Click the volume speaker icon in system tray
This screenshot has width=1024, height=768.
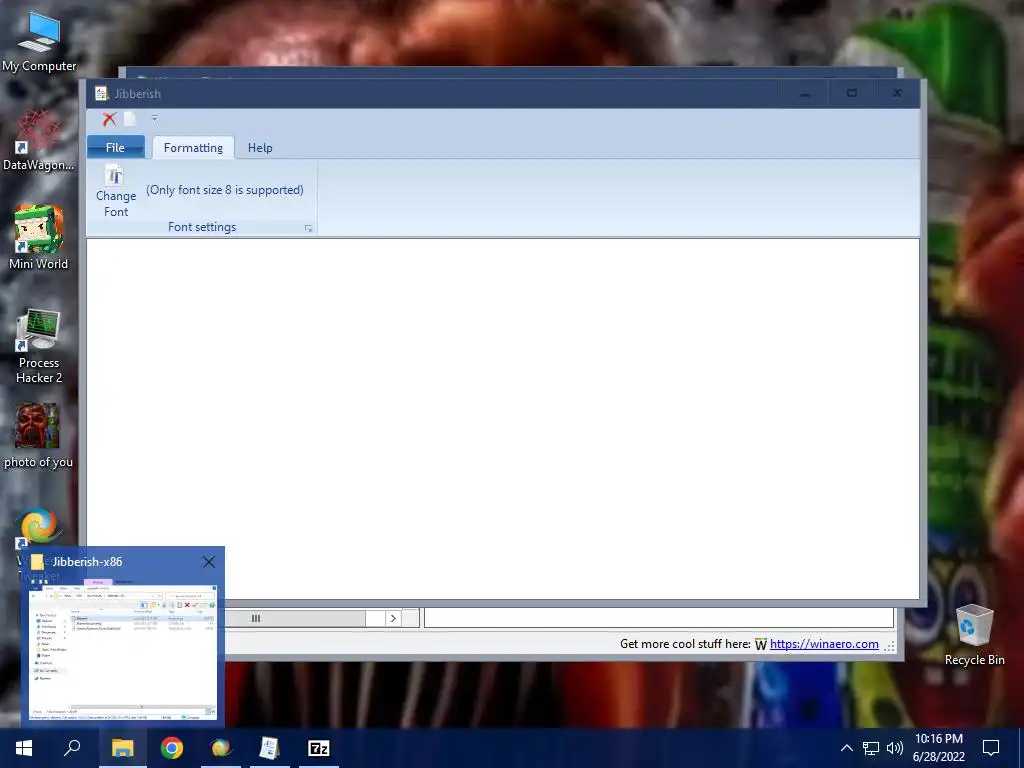point(895,748)
